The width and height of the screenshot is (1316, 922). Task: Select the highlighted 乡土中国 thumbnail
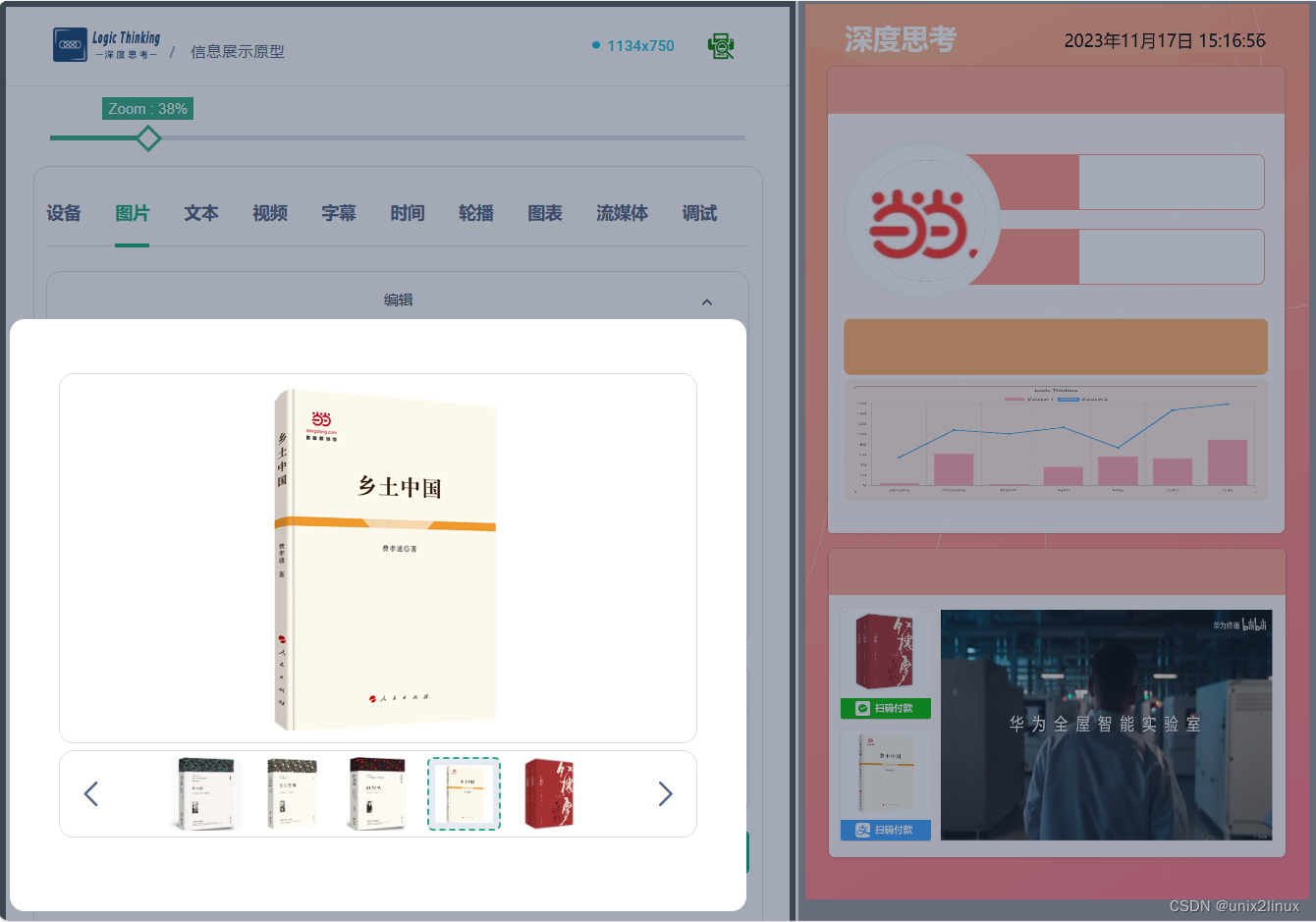point(464,793)
